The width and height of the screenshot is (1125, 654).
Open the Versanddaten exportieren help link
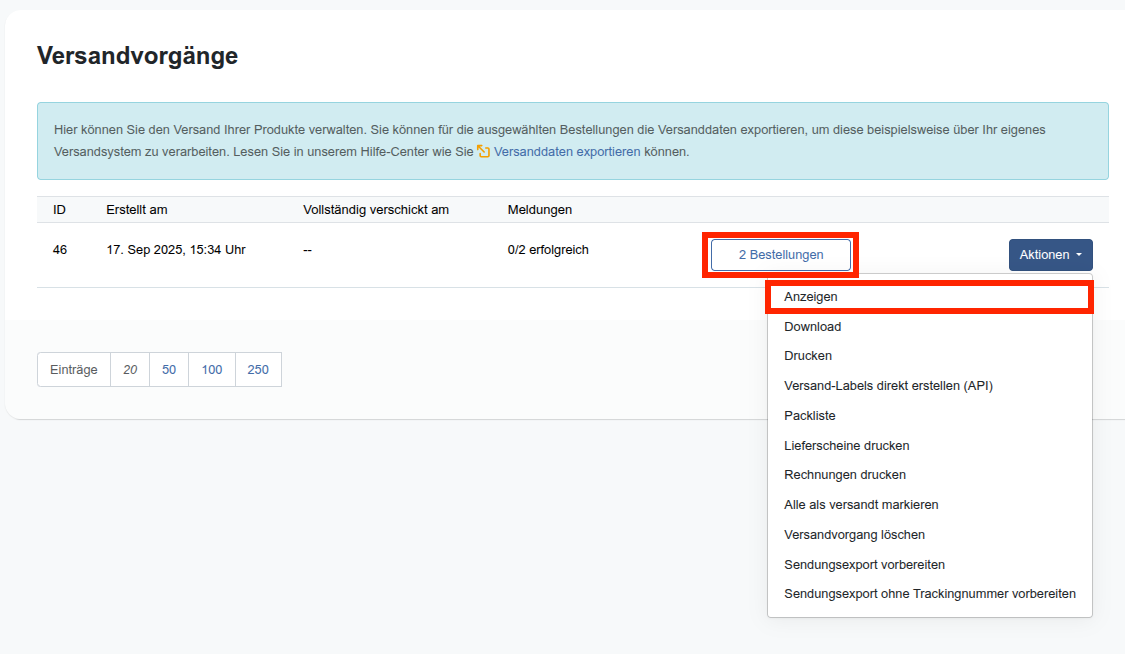point(567,151)
